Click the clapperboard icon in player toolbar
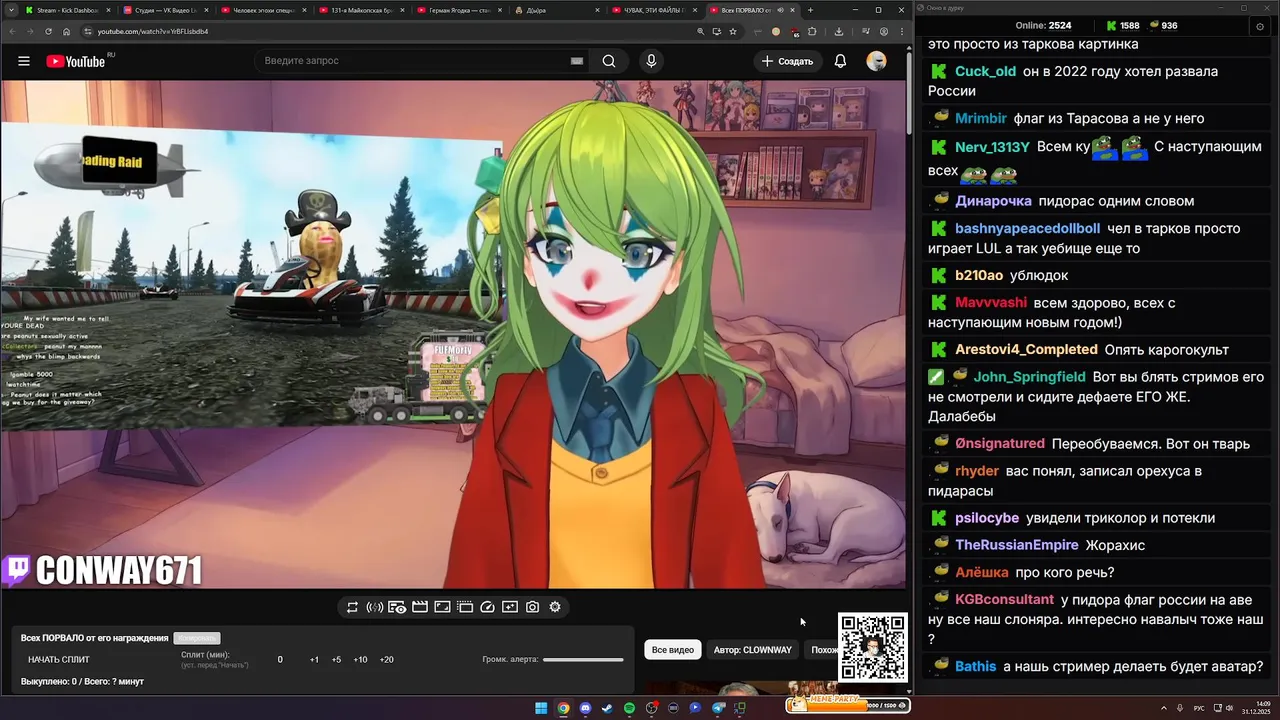 (420, 607)
